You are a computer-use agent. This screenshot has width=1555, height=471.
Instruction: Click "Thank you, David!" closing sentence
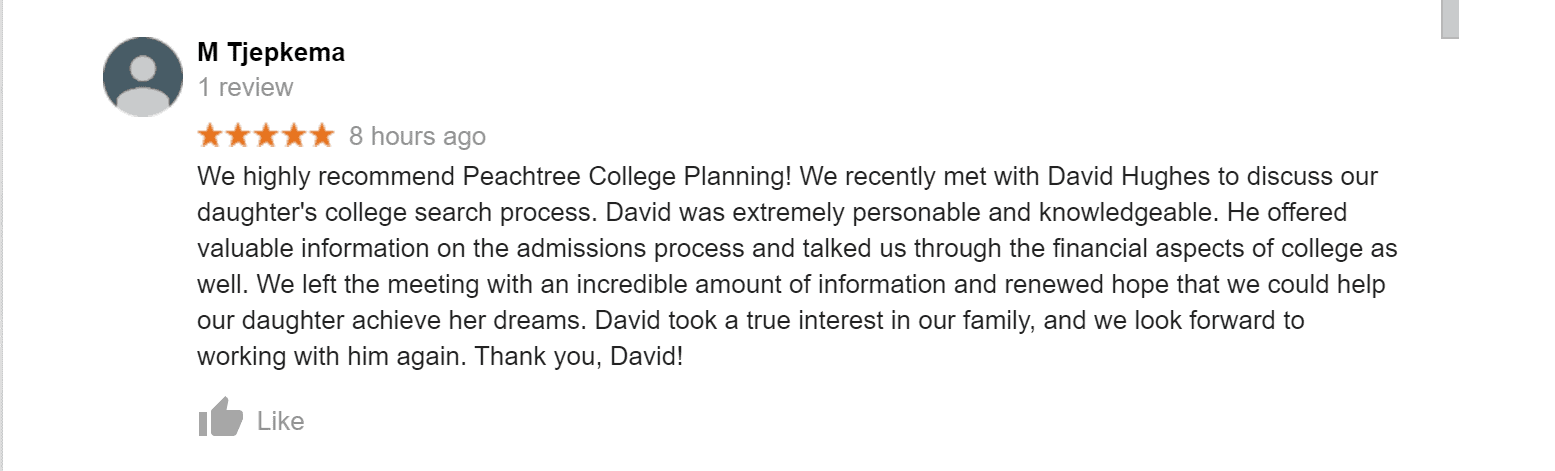(579, 357)
